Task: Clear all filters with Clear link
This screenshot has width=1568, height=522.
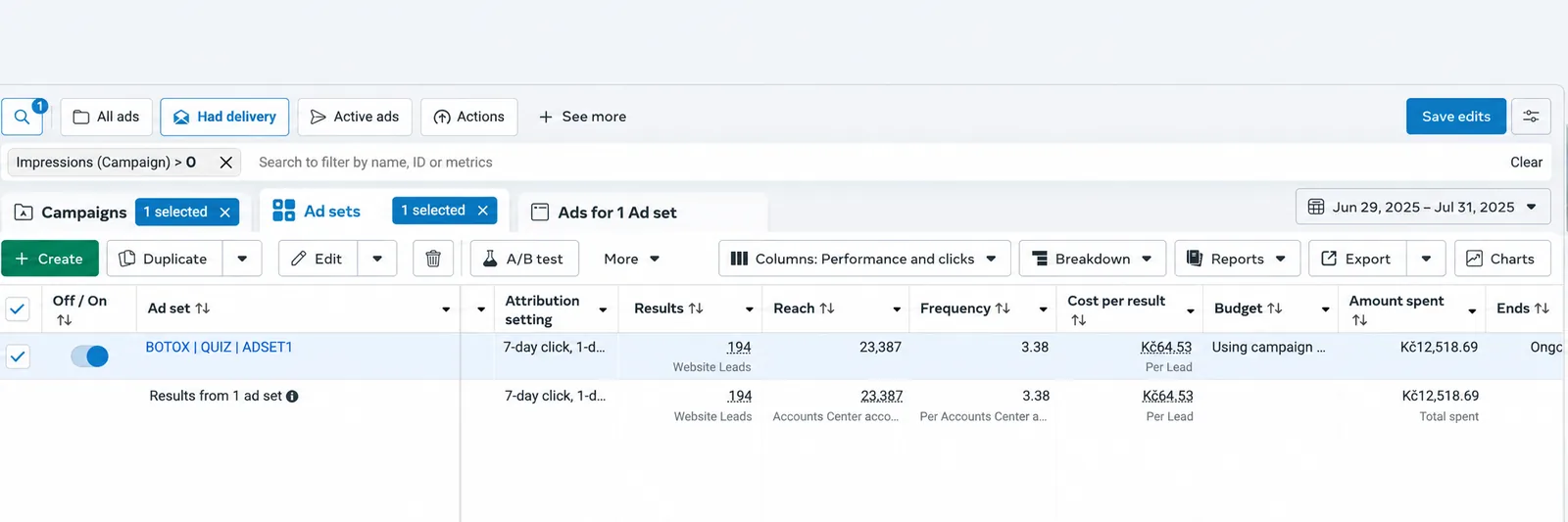Action: coord(1526,163)
